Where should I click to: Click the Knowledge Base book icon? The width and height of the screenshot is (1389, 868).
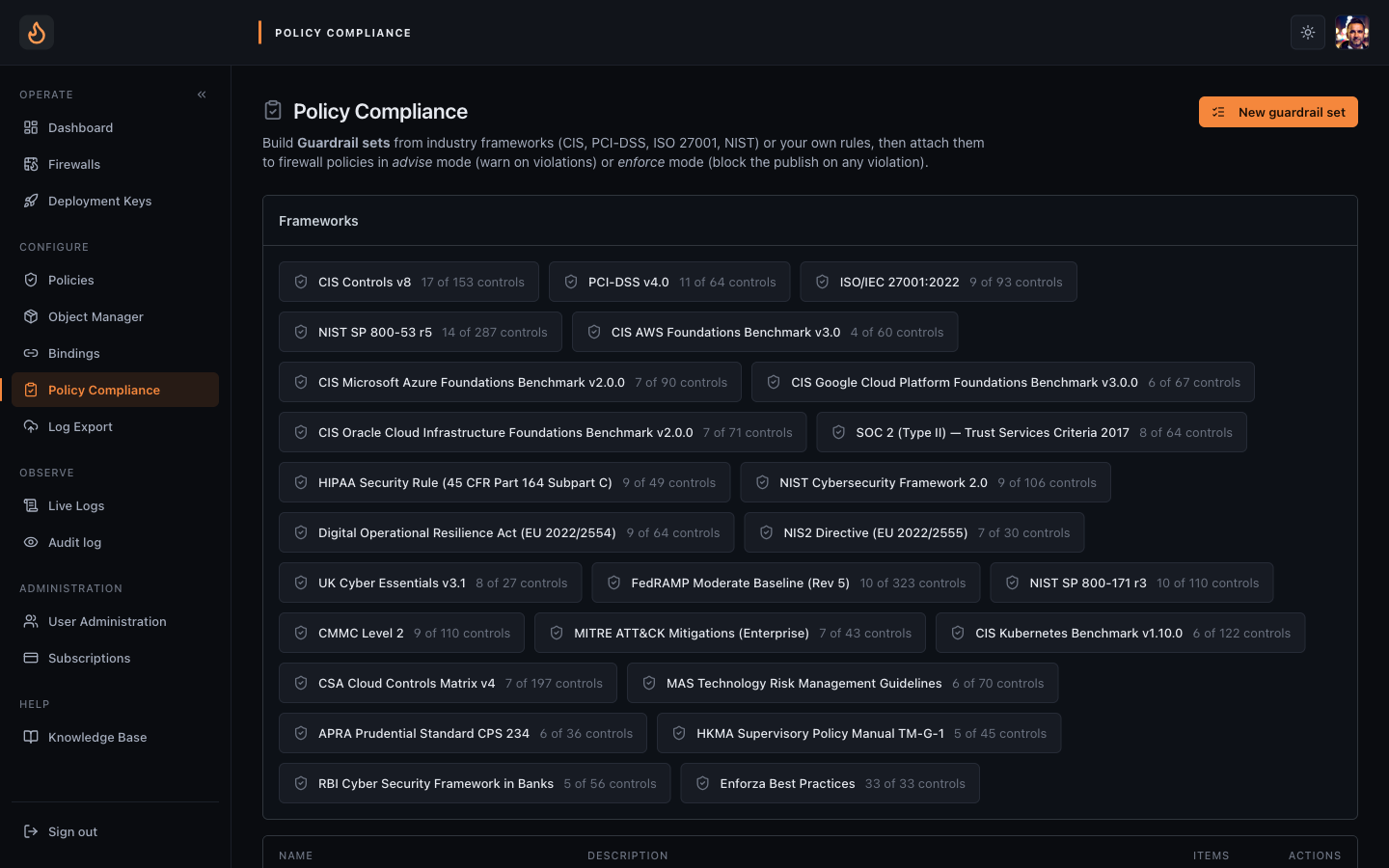click(31, 737)
